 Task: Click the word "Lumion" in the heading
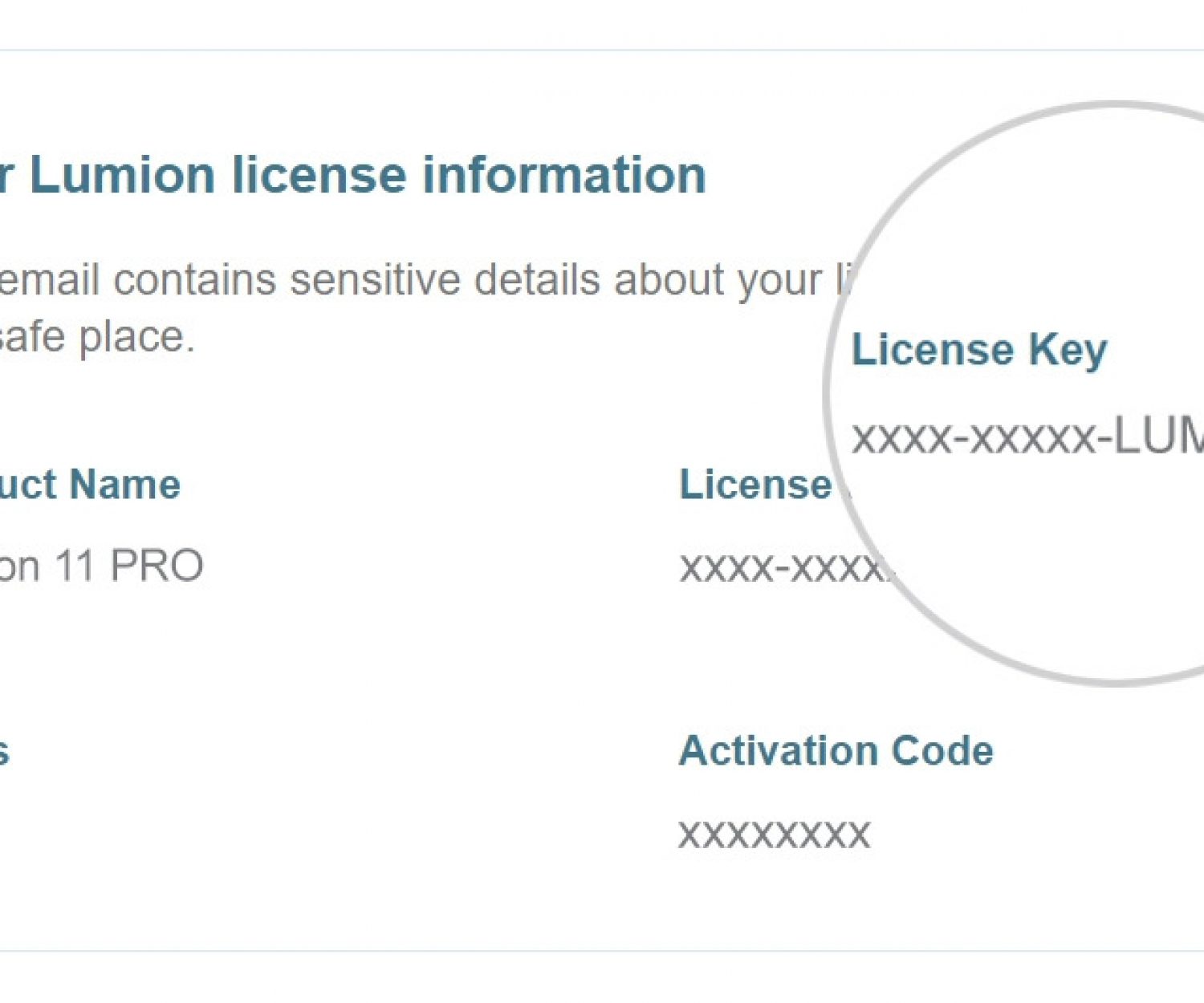(122, 175)
